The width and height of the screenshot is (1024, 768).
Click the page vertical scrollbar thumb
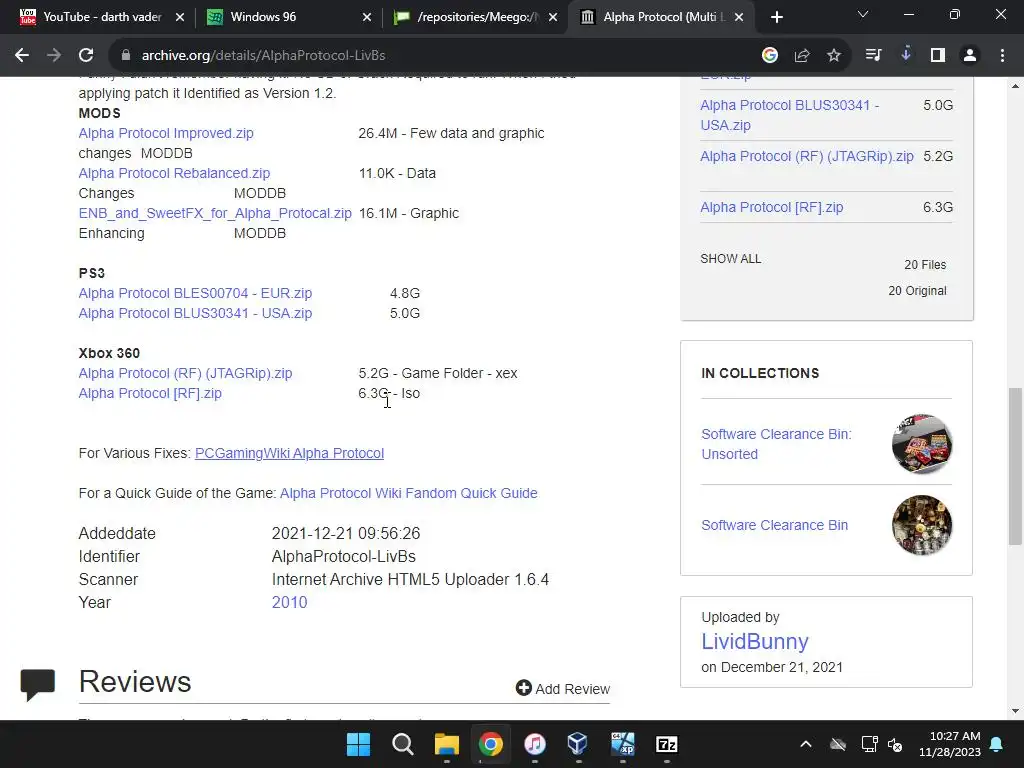pos(1015,466)
